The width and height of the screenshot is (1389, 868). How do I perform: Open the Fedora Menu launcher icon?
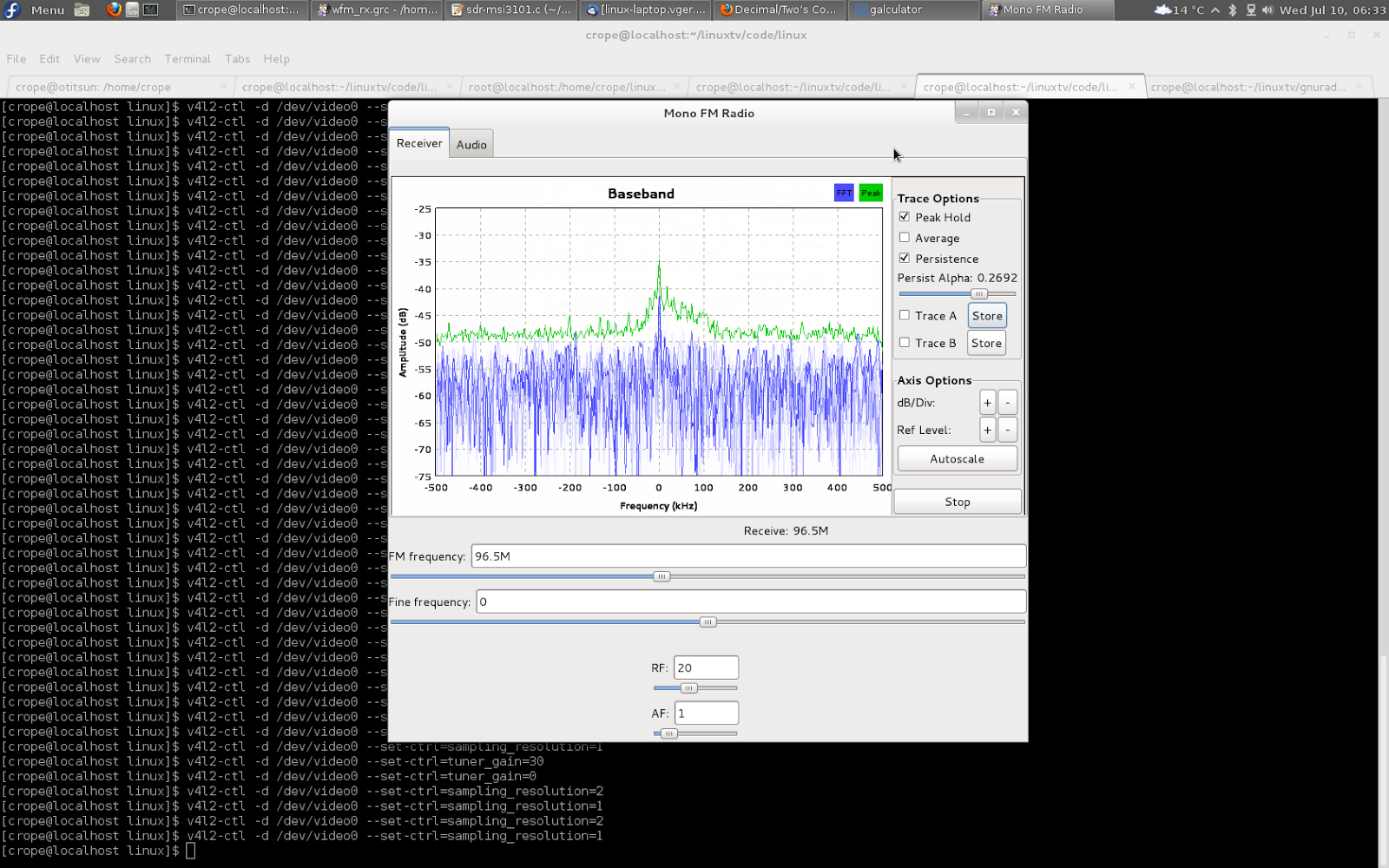(13, 10)
